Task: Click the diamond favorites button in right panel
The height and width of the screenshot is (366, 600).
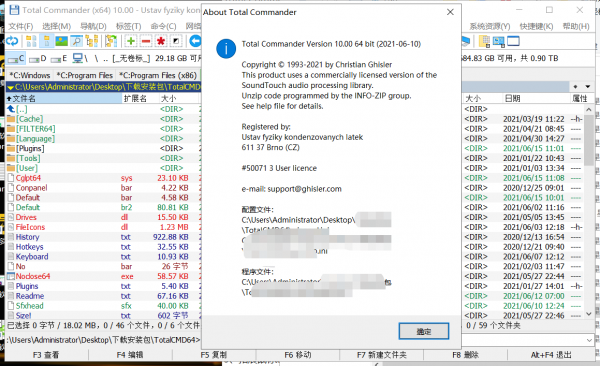Action: (x=576, y=87)
